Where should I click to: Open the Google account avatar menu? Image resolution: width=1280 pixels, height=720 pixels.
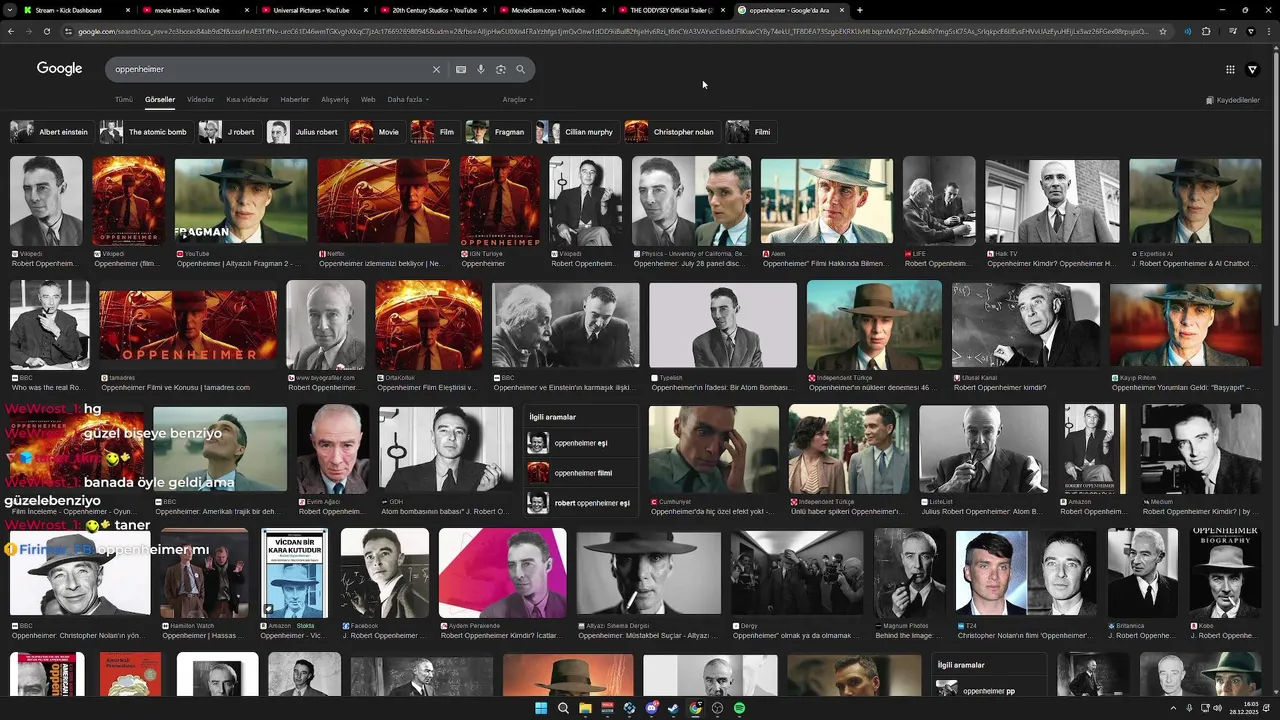click(1253, 69)
